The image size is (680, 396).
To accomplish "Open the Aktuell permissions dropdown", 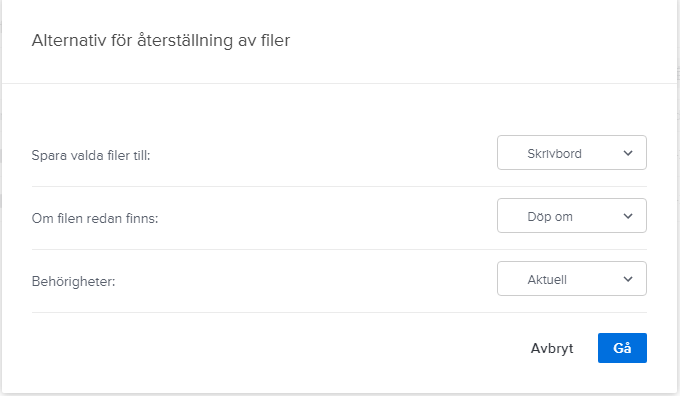I will (572, 278).
